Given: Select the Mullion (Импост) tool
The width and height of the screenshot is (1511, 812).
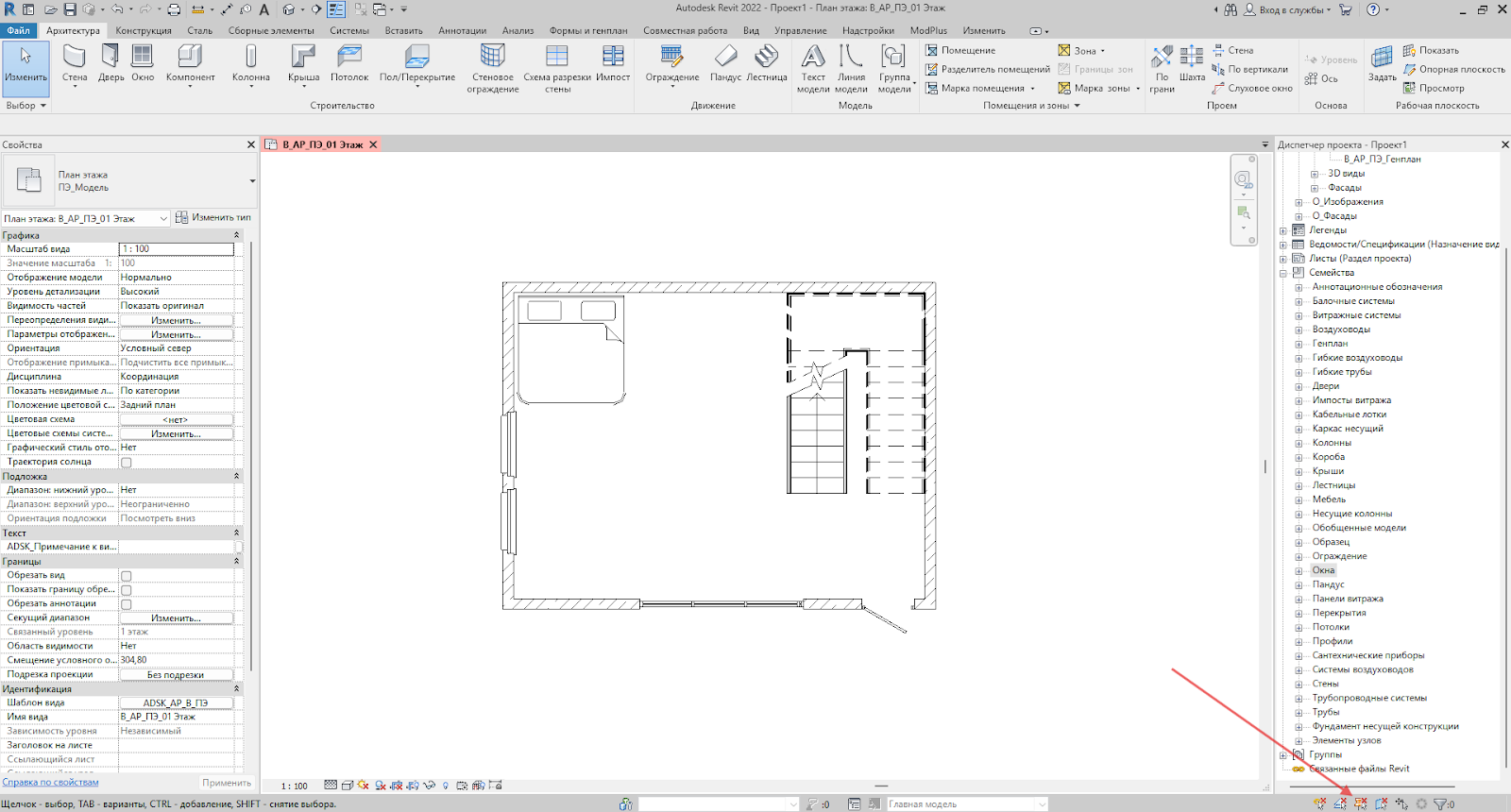Looking at the screenshot, I should (613, 64).
